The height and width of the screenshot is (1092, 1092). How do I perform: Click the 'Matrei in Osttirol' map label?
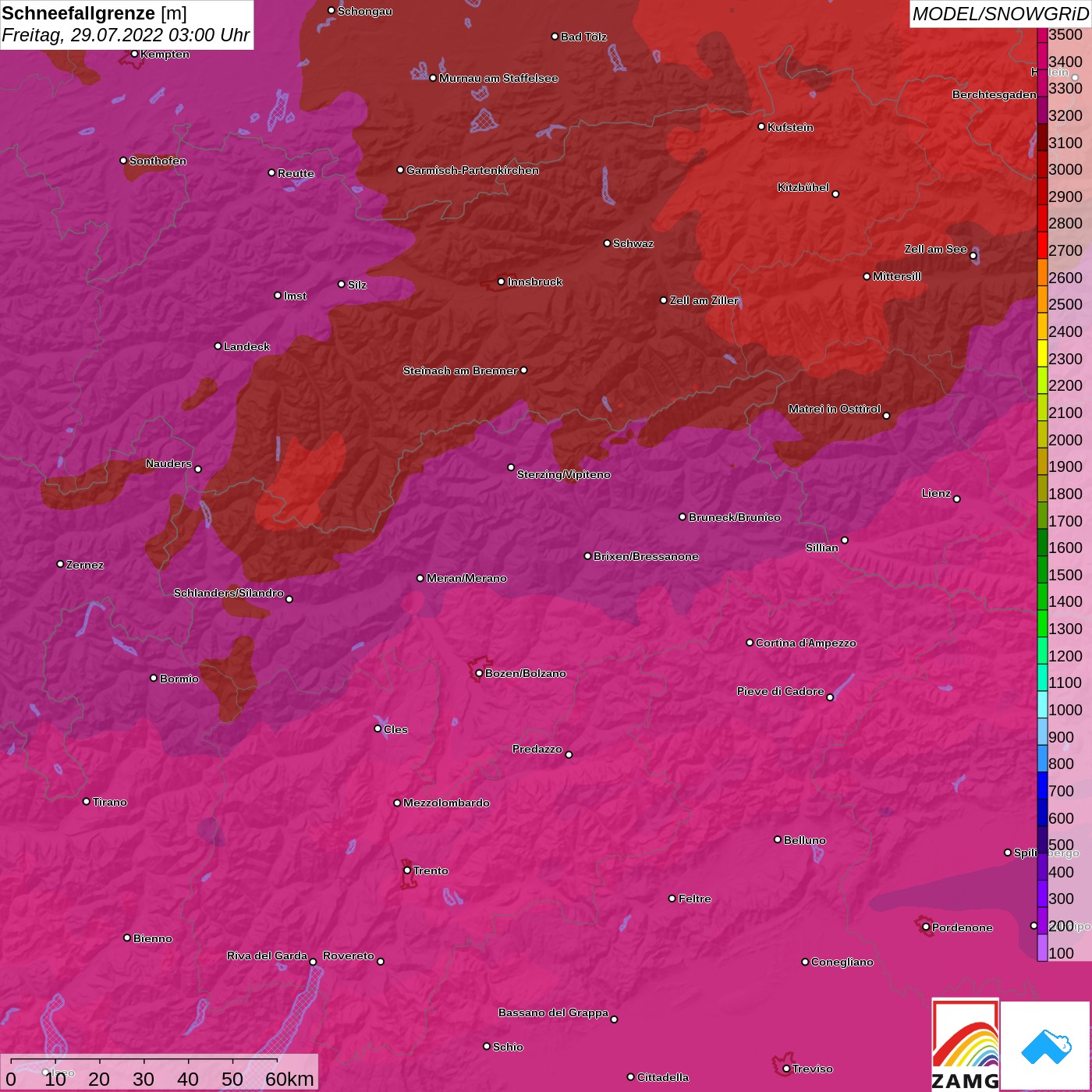835,409
